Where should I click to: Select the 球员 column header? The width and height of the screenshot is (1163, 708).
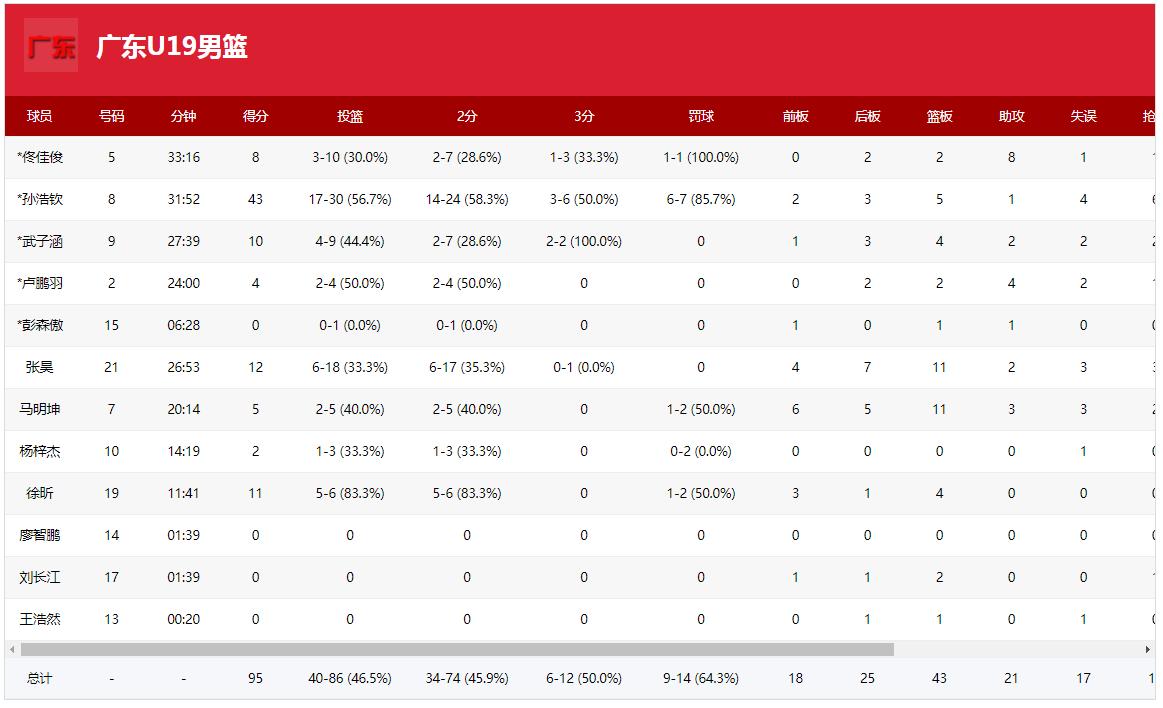point(40,116)
